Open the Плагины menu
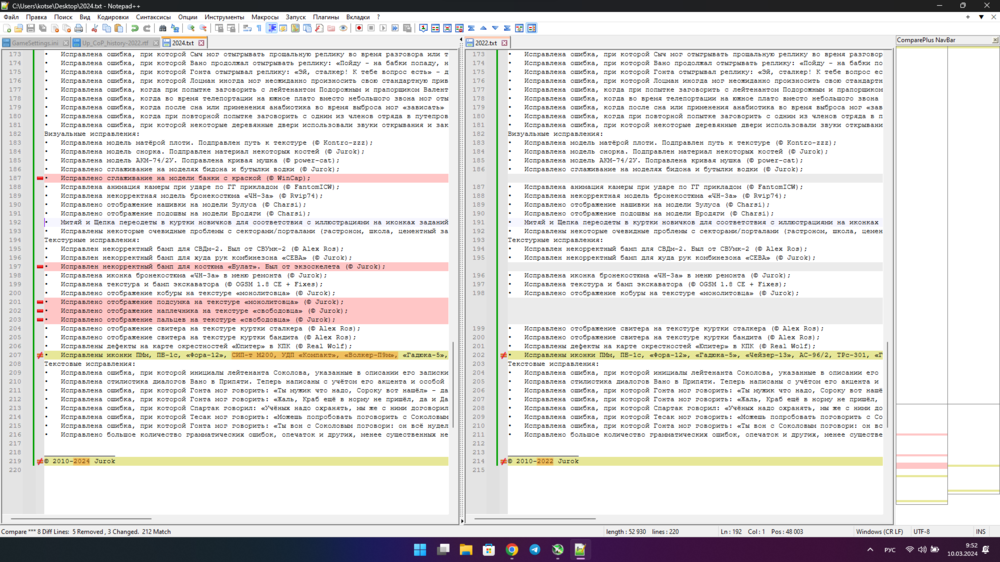The width and height of the screenshot is (1000, 562). click(325, 17)
